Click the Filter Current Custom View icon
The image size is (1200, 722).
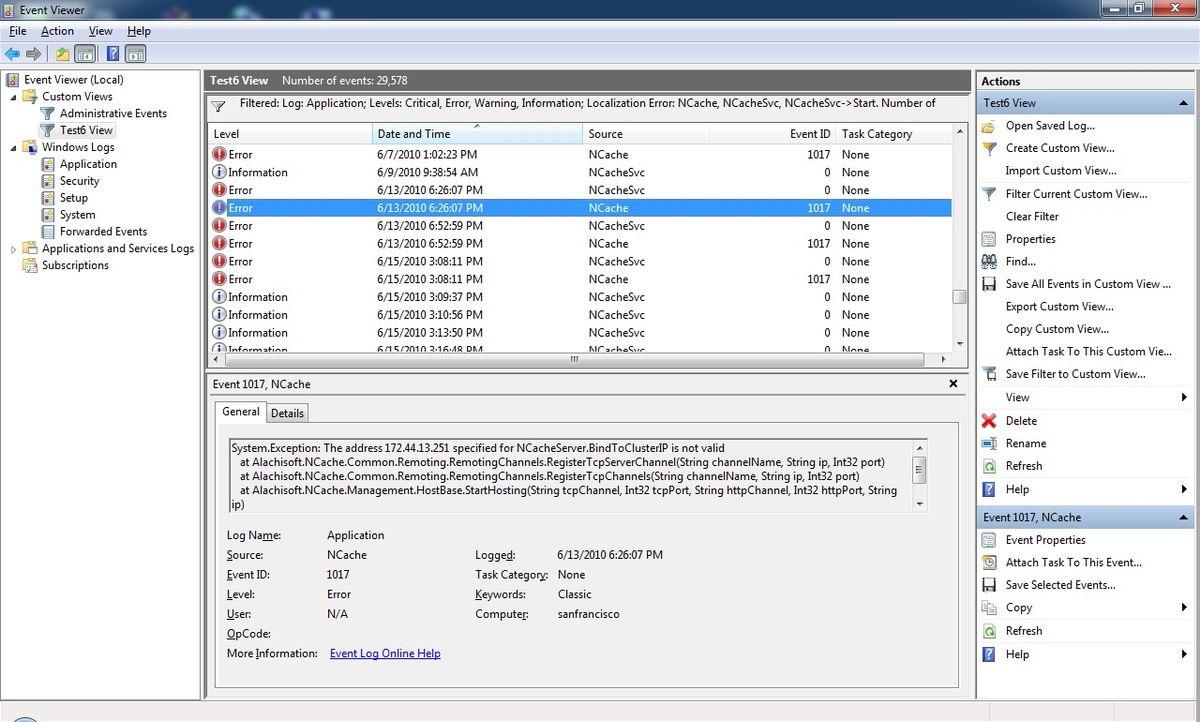click(x=988, y=194)
